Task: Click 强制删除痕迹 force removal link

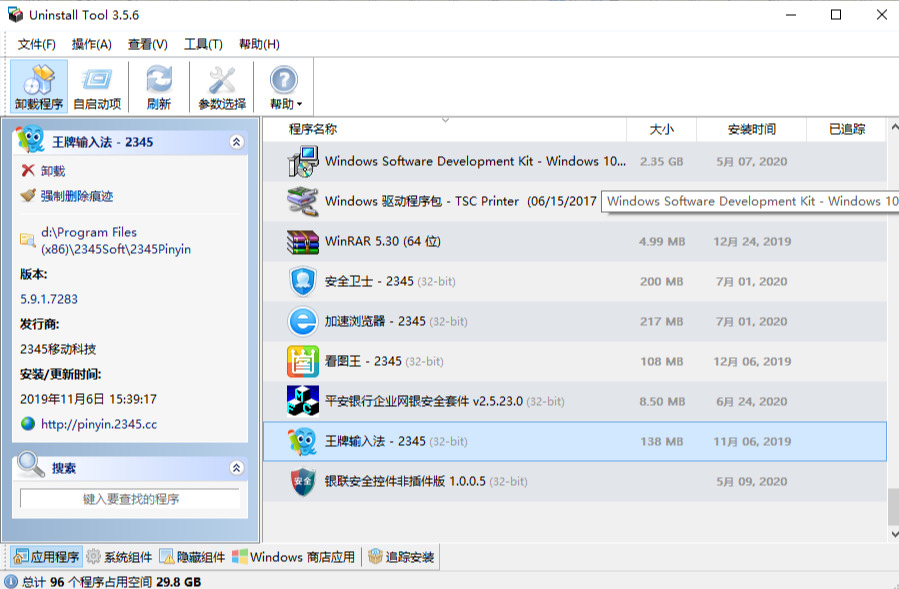Action: (77, 196)
